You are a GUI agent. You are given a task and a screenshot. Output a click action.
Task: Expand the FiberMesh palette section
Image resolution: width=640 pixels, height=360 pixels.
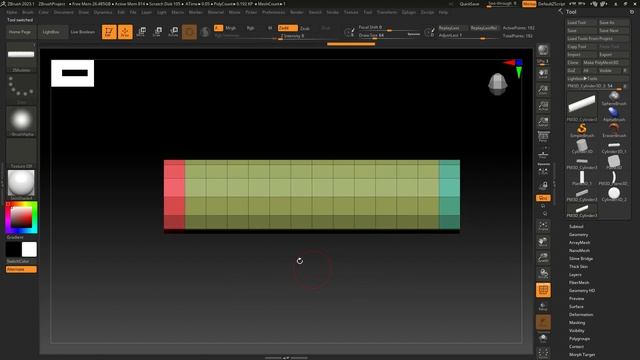579,282
